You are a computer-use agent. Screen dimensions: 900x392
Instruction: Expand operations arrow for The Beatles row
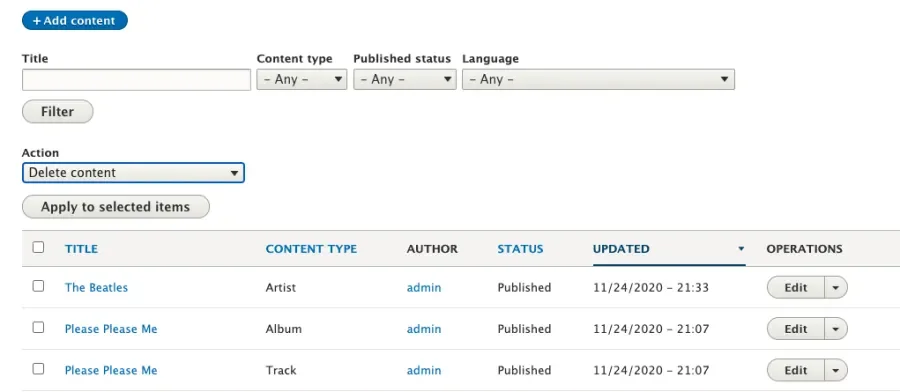pos(836,288)
